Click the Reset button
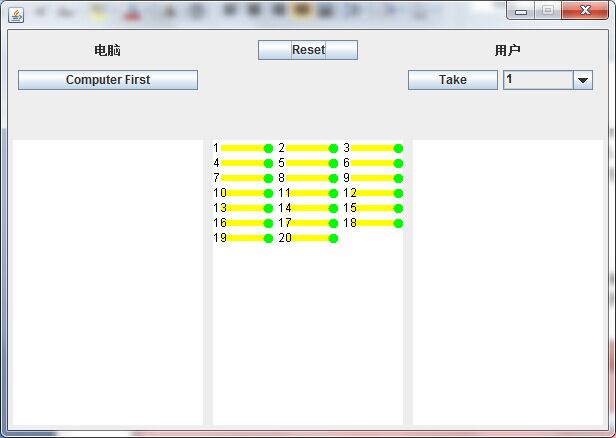Screen dimensions: 616x438 pos(308,50)
